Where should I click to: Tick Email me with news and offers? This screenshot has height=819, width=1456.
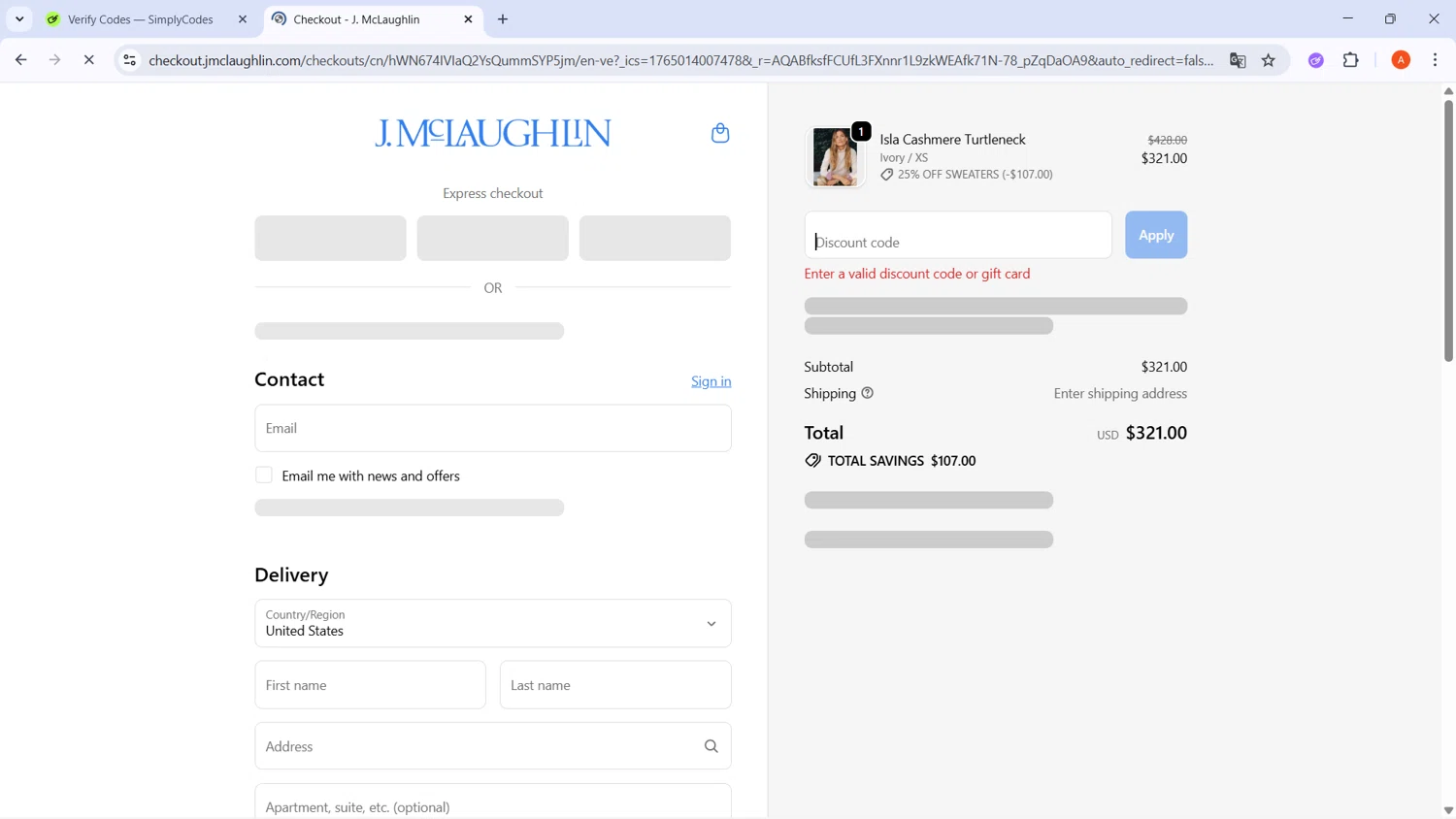point(264,475)
